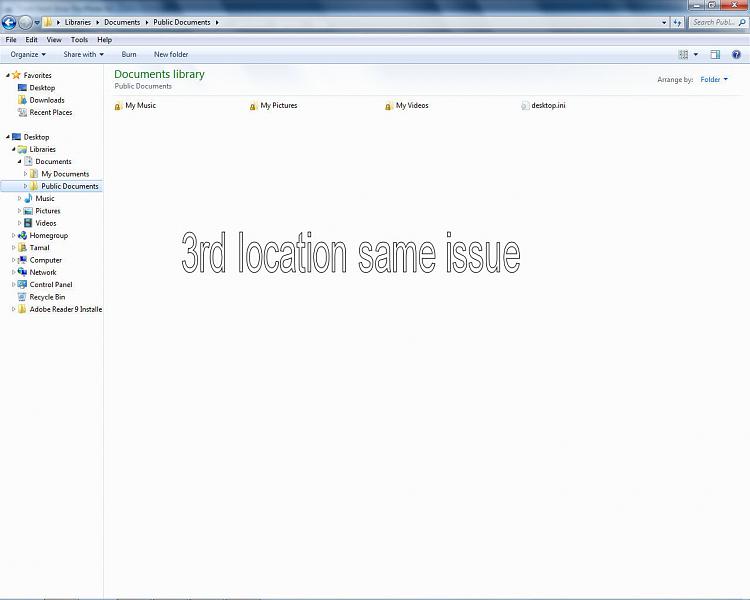Open the Edit menu
Screen dimensions: 750x600
coord(31,40)
